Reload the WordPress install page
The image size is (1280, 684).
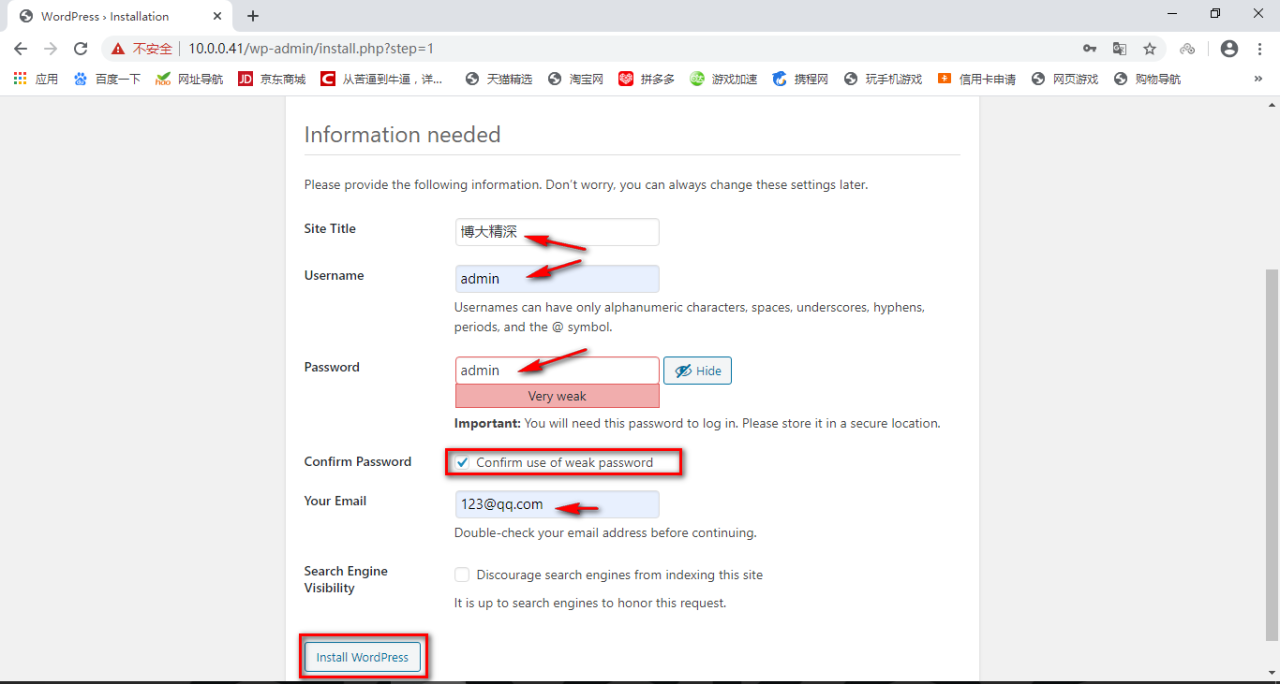[81, 48]
